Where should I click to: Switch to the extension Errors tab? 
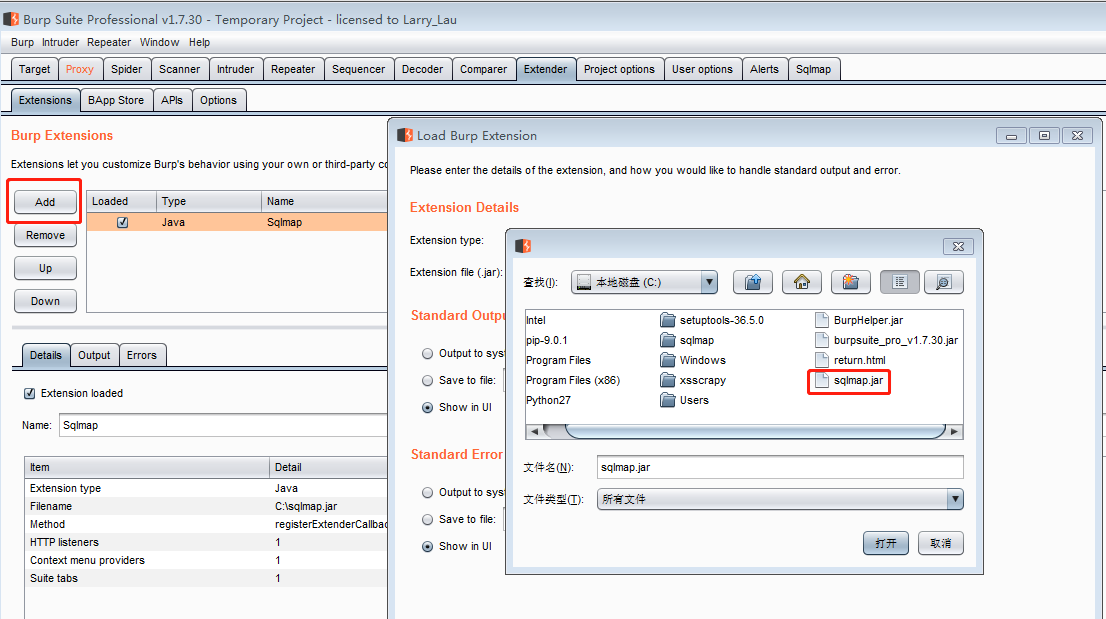[142, 355]
